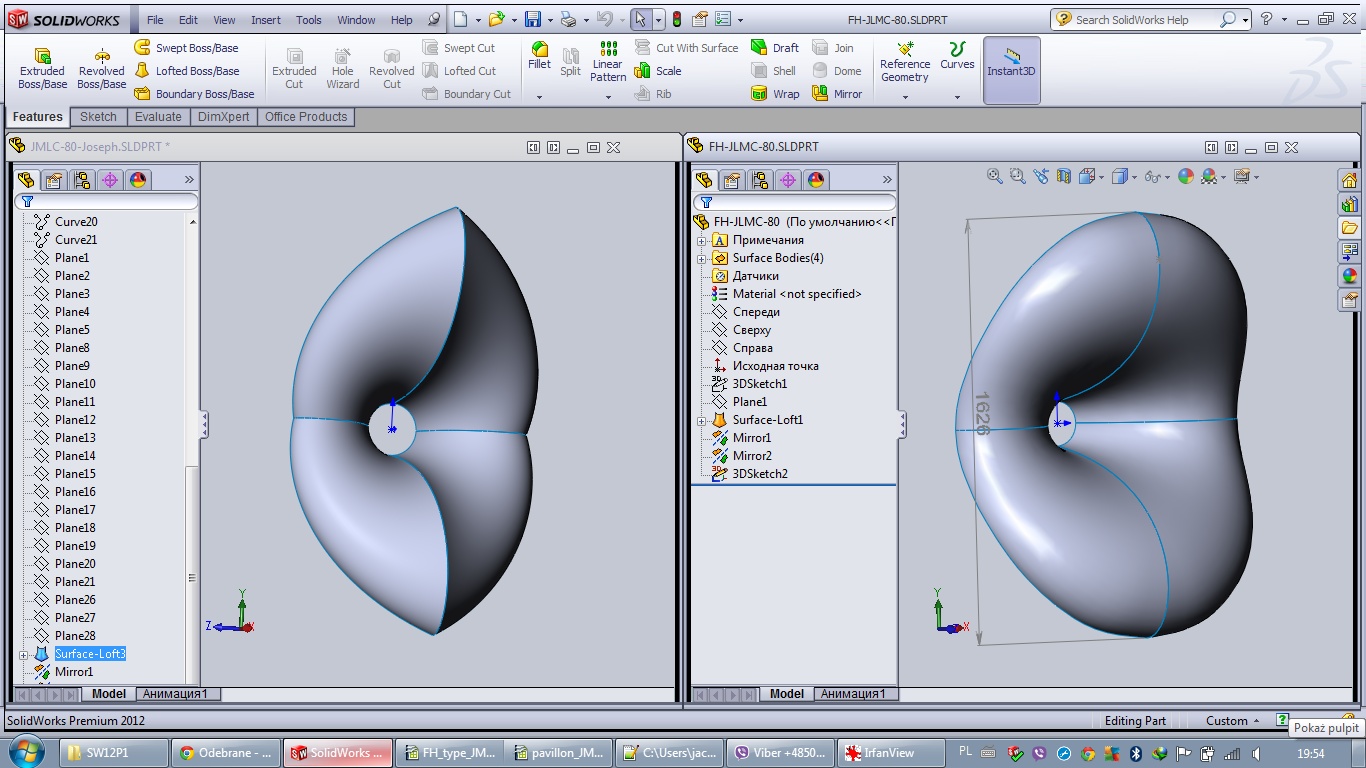Select the Draft feature tool
The width and height of the screenshot is (1366, 768).
tap(776, 48)
